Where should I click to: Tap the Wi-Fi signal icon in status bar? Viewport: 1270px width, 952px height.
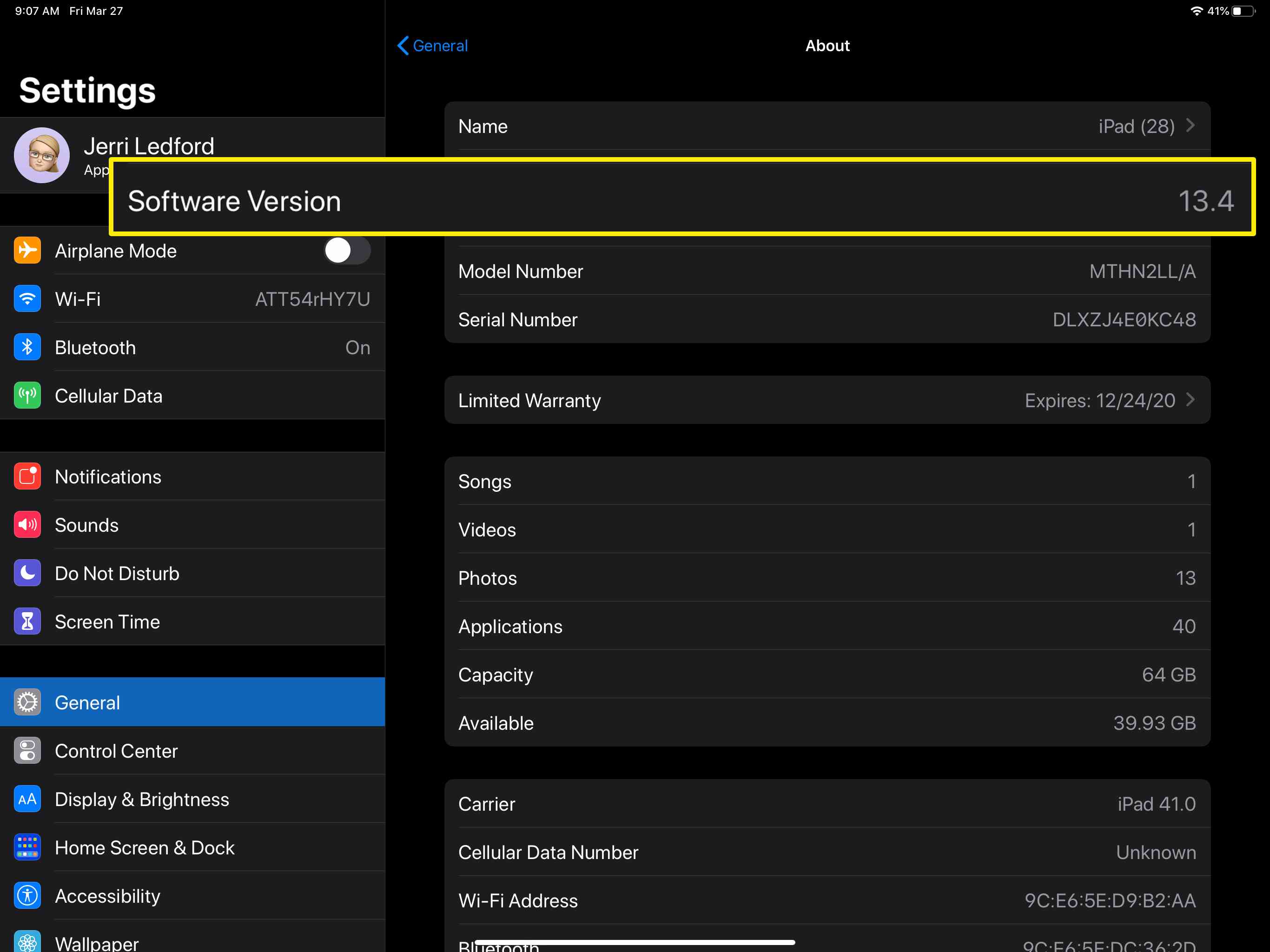(x=1197, y=11)
